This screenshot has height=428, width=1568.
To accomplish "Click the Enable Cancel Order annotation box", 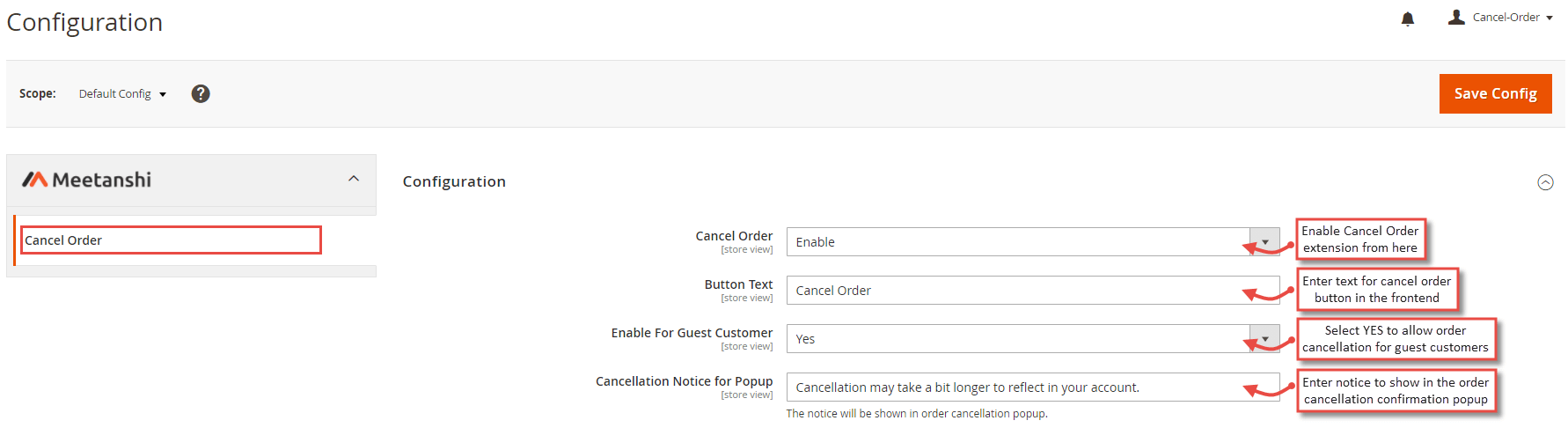I will (x=1360, y=239).
